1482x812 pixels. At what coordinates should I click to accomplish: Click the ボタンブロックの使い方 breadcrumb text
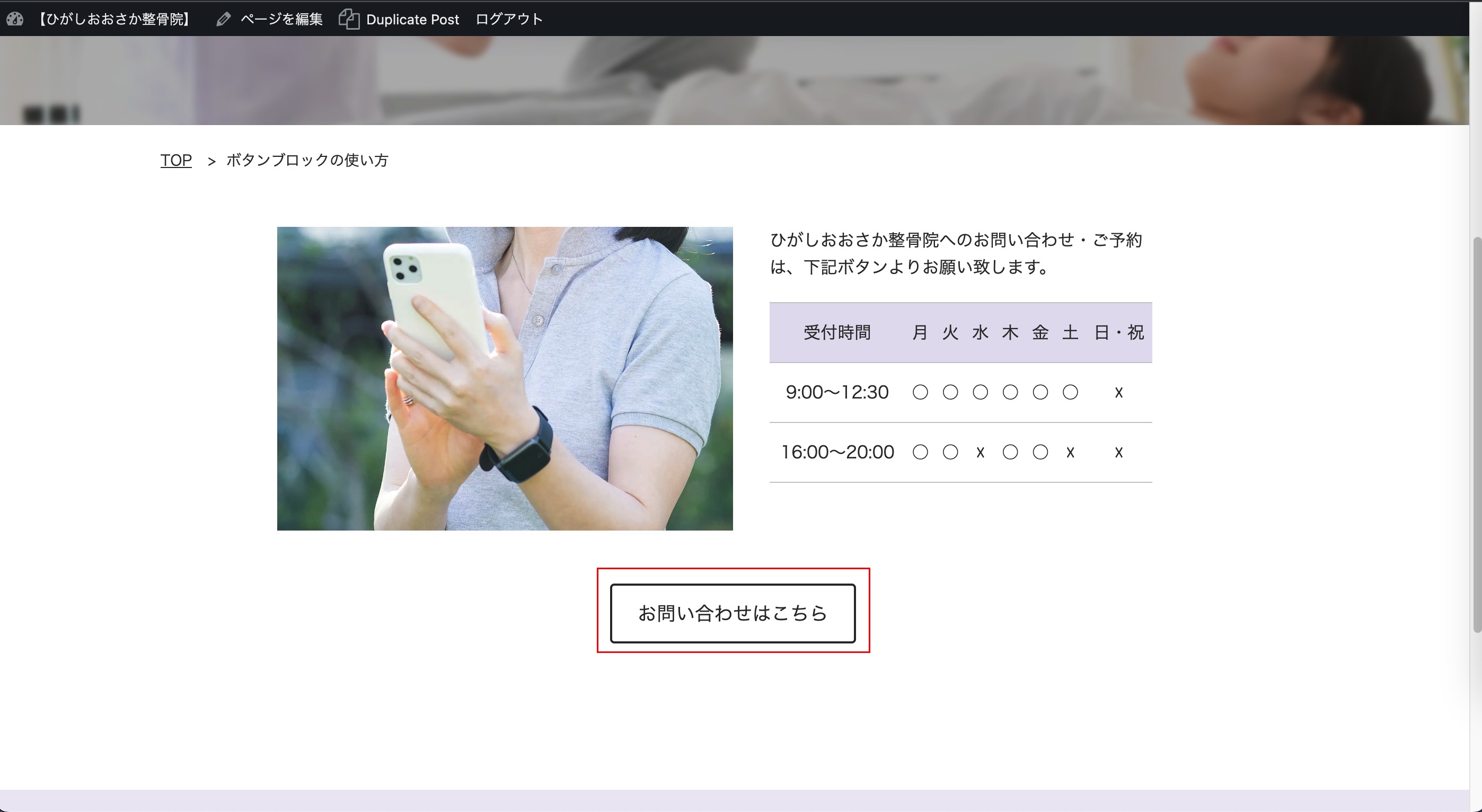[307, 160]
